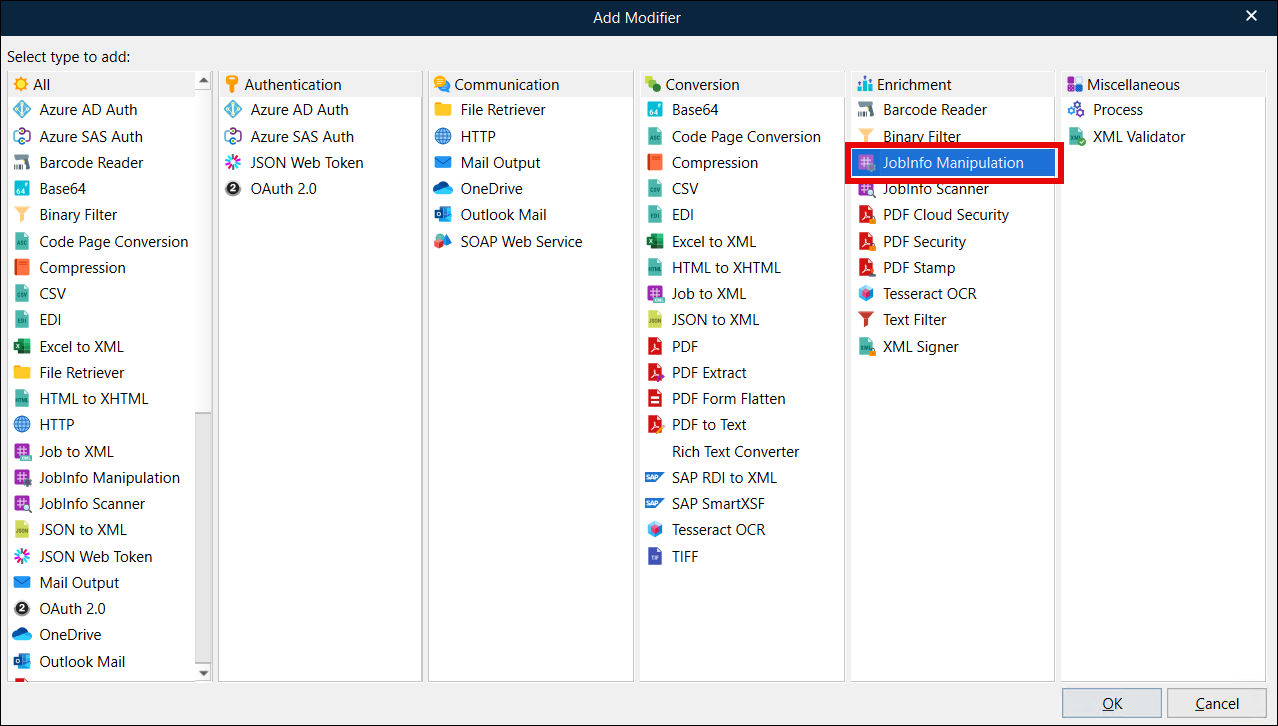Click scroll down arrow in All list
The height and width of the screenshot is (726, 1278).
point(204,673)
